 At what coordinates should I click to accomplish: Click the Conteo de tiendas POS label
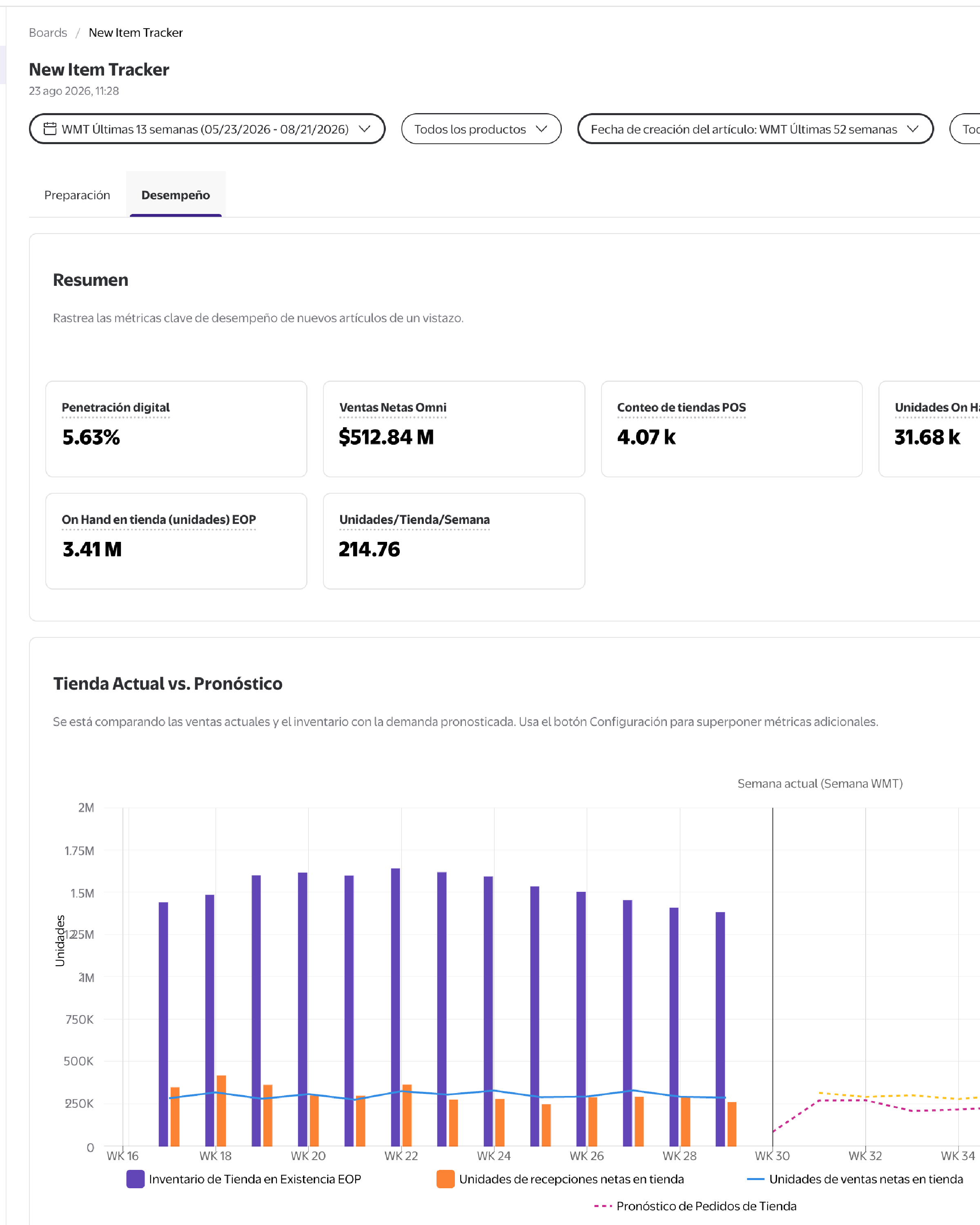tap(681, 408)
